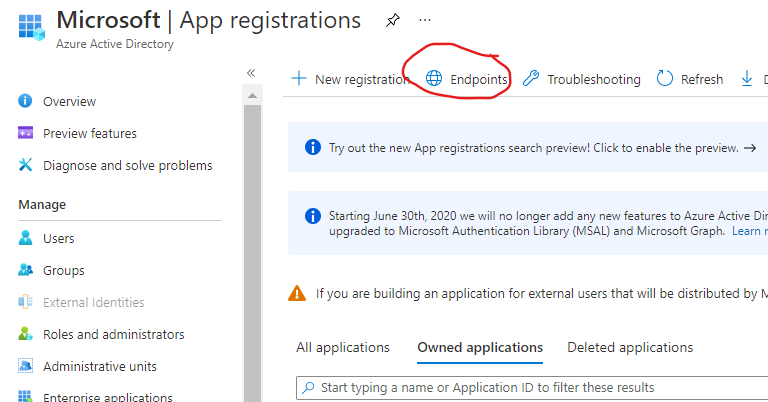Screen dimensions: 768x402
Task: Go to Users in Manage section
Action: (x=58, y=238)
